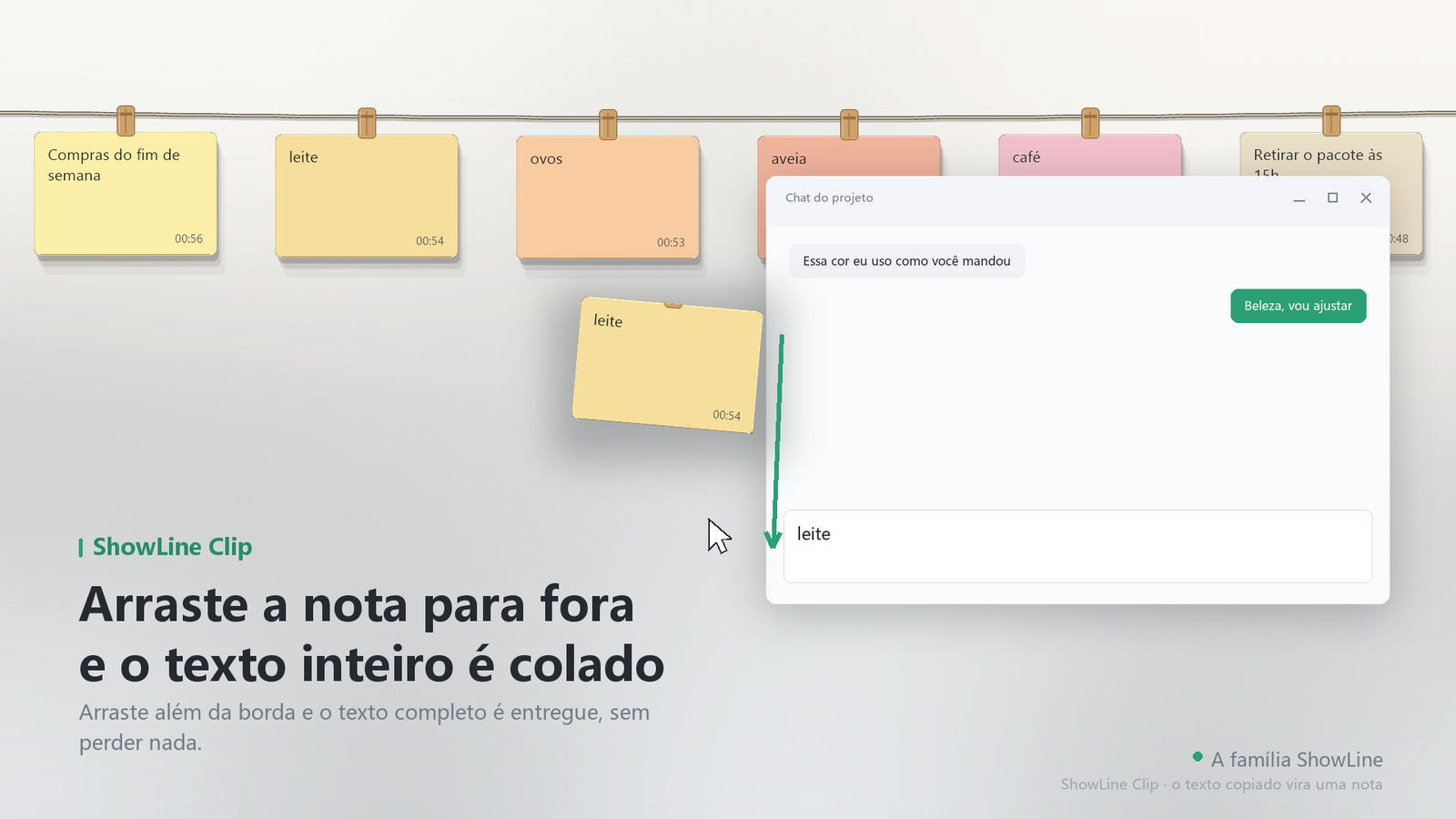
Task: Select the 'Compras do fim de semana' note
Action: coord(126,194)
